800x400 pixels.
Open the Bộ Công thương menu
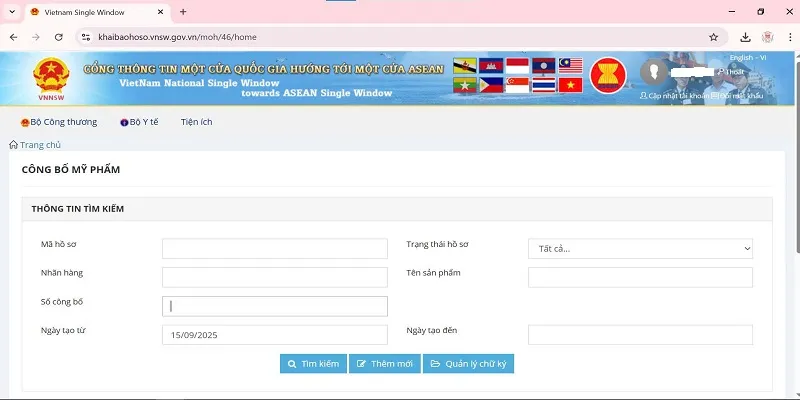pos(59,122)
